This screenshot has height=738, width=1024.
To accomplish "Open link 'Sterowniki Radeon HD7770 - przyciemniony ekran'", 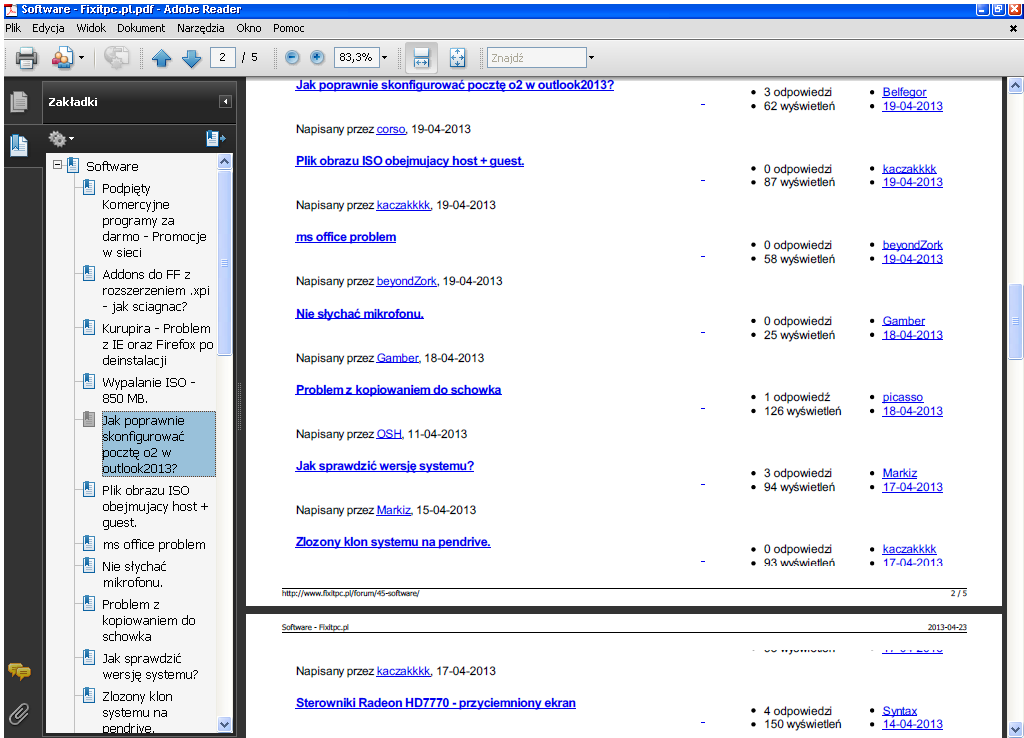I will point(436,703).
